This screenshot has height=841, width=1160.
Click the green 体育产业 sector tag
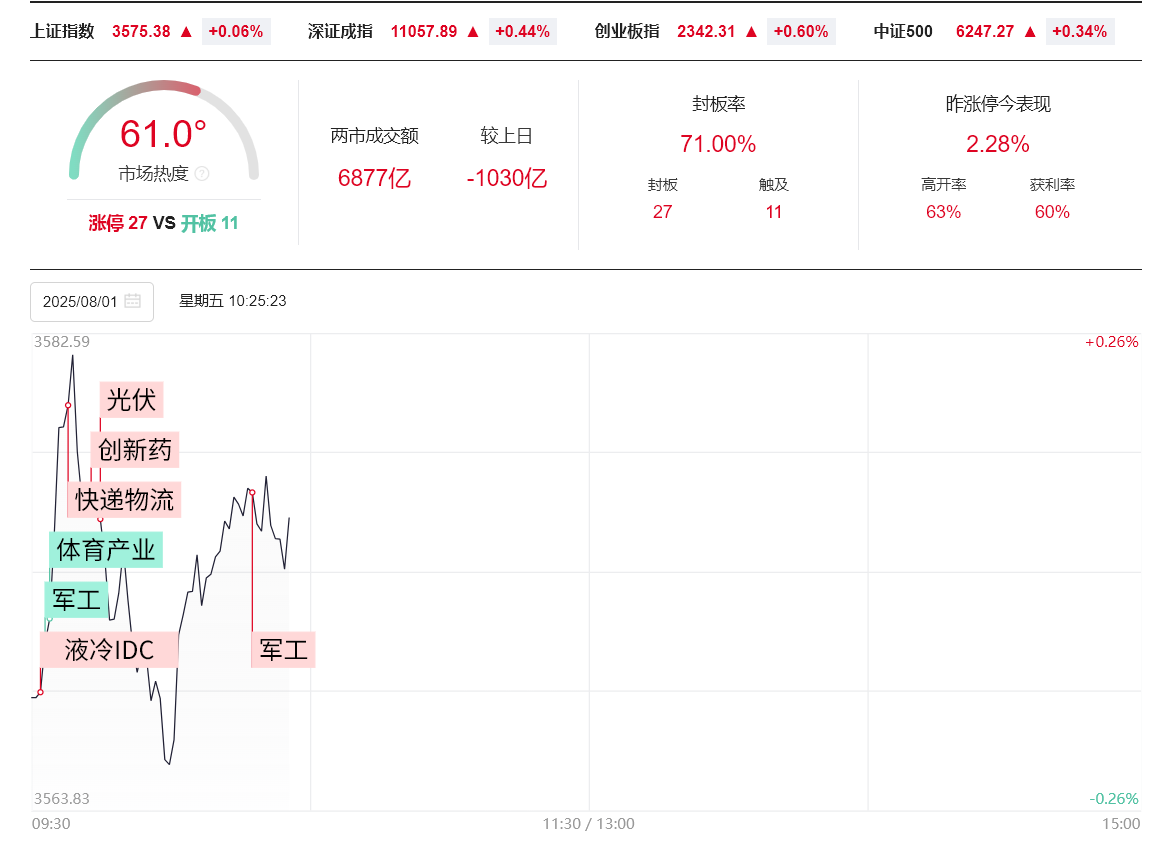tap(106, 549)
